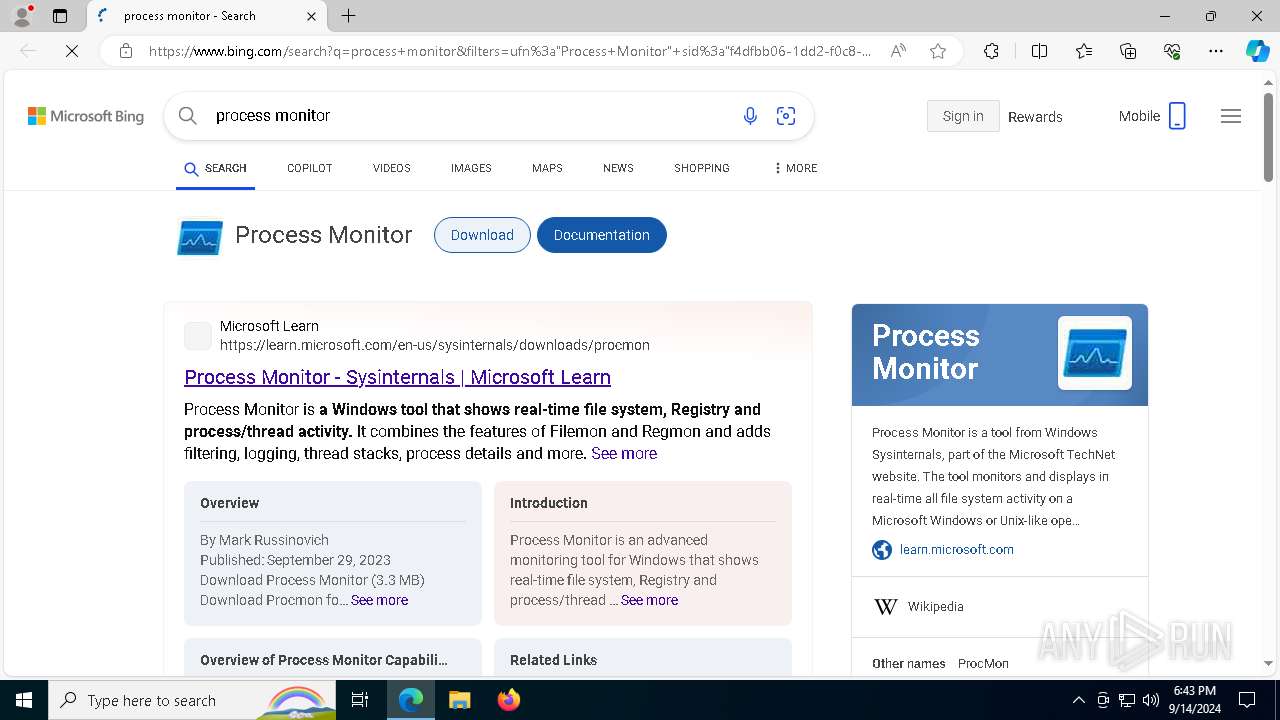
Task: Click the Sign in button
Action: (963, 116)
